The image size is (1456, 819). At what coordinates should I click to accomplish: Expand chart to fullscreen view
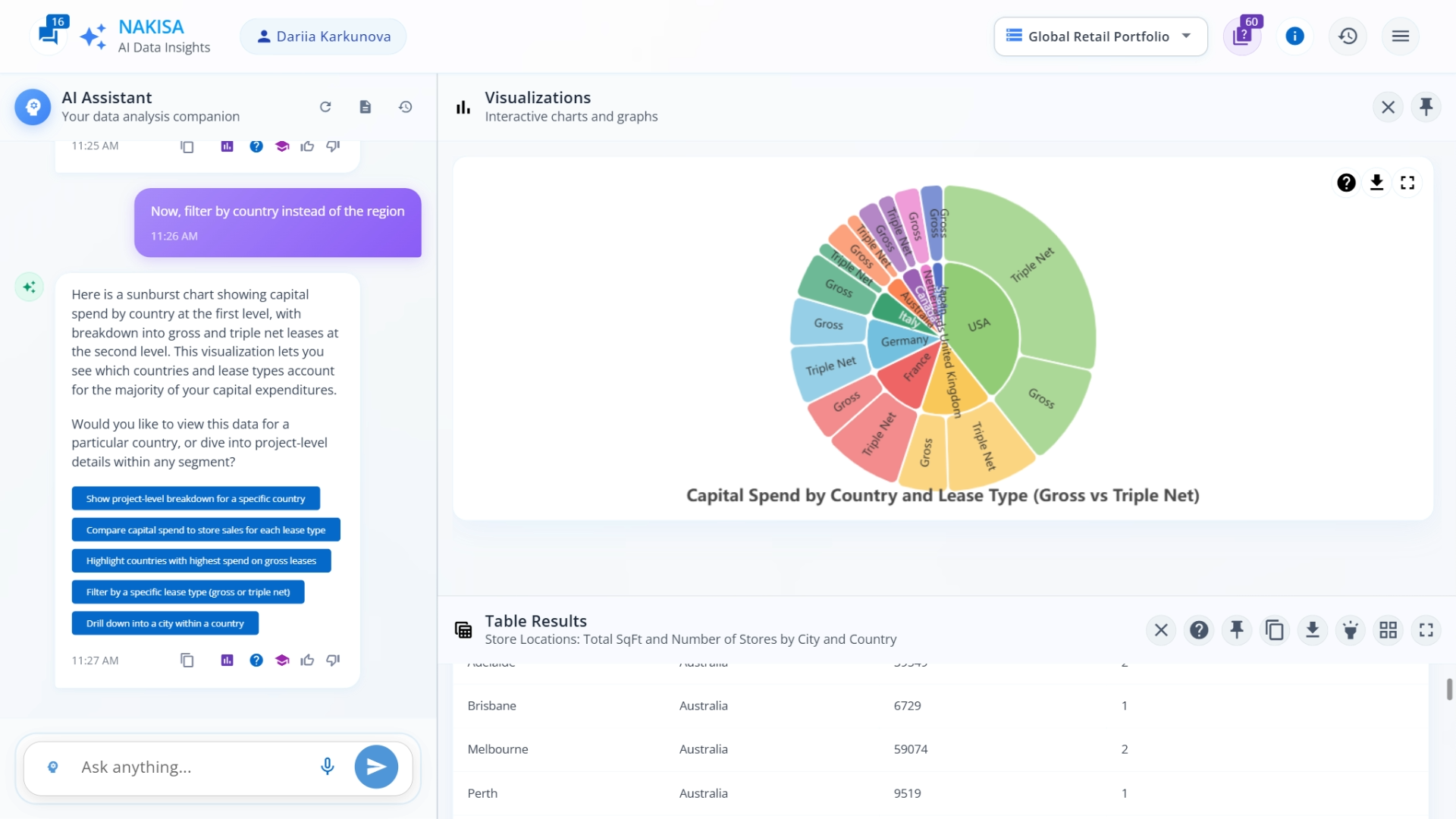pyautogui.click(x=1407, y=183)
